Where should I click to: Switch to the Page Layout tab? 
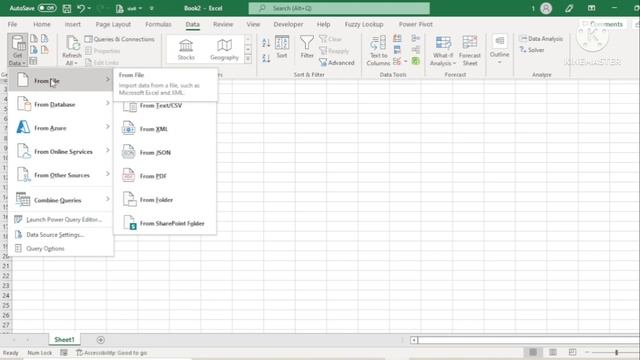click(x=113, y=24)
